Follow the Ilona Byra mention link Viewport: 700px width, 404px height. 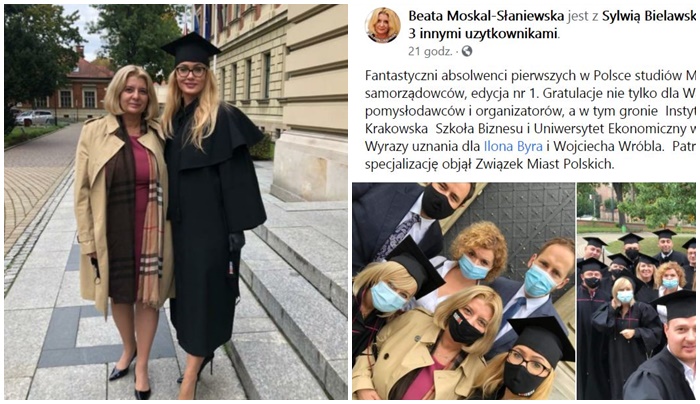tap(513, 146)
